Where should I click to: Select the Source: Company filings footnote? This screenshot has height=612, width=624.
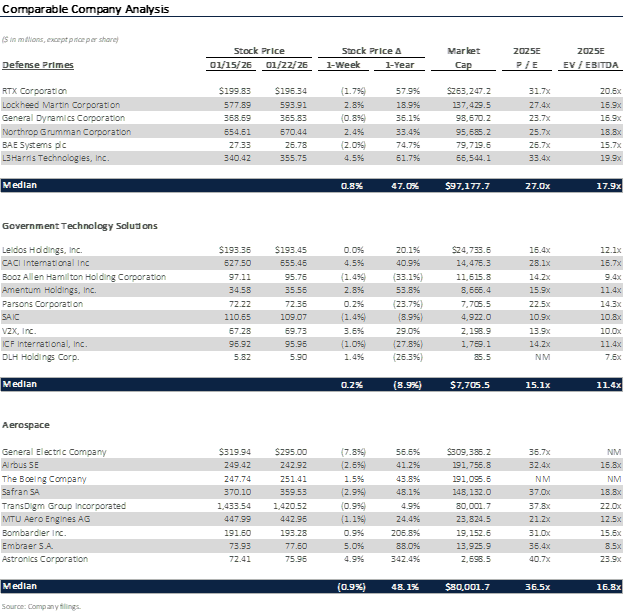coord(41,606)
